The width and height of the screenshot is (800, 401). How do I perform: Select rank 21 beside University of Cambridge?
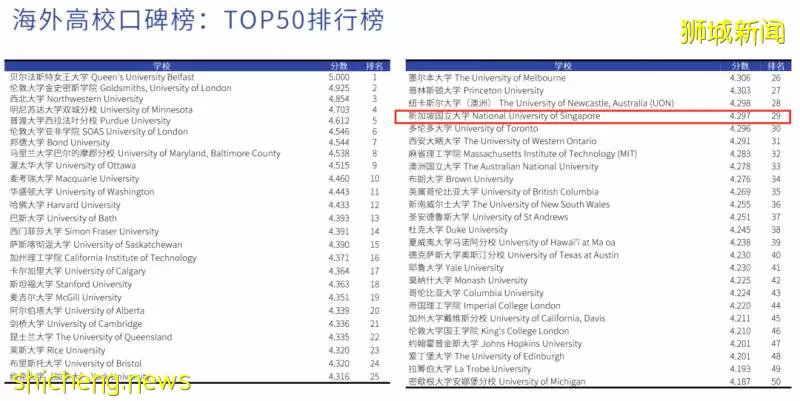374,324
